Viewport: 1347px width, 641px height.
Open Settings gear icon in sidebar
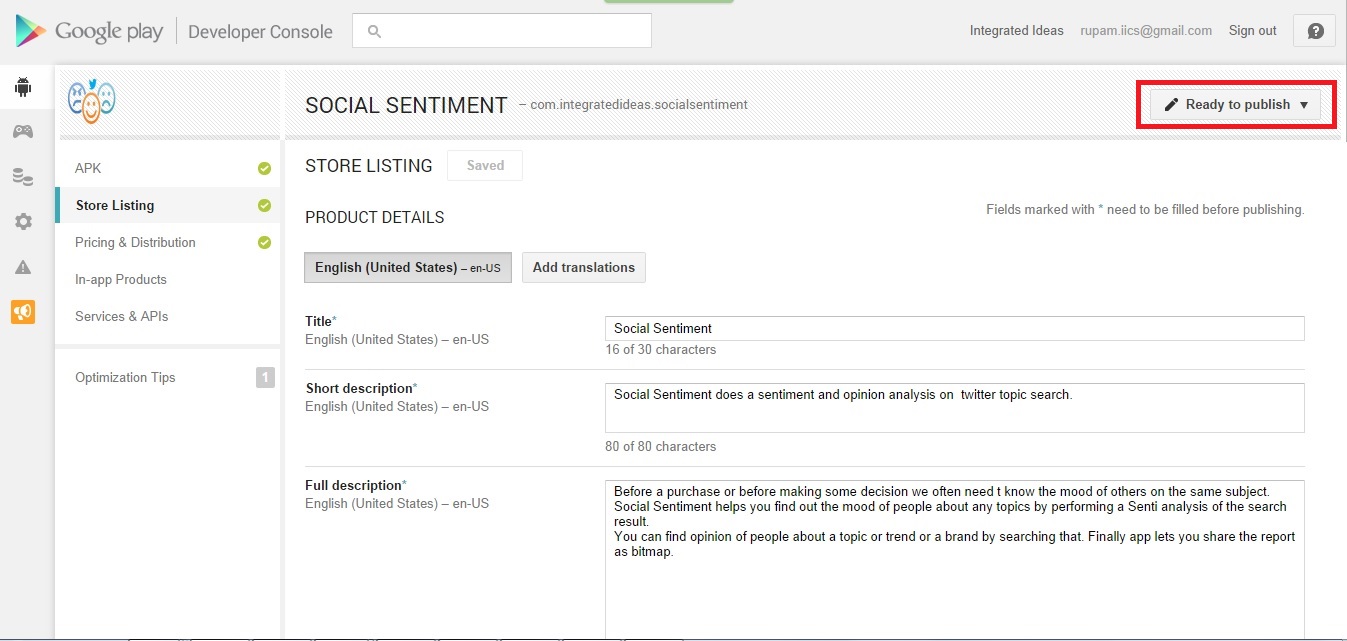click(x=23, y=222)
